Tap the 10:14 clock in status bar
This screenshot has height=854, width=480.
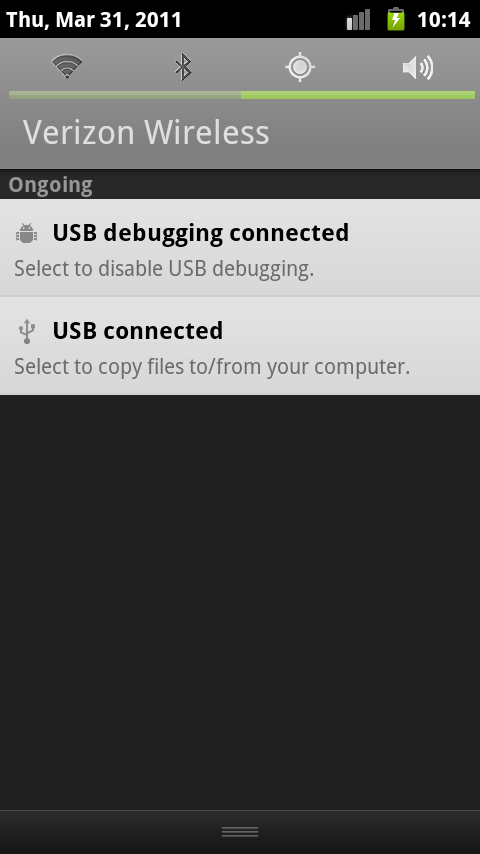[443, 20]
